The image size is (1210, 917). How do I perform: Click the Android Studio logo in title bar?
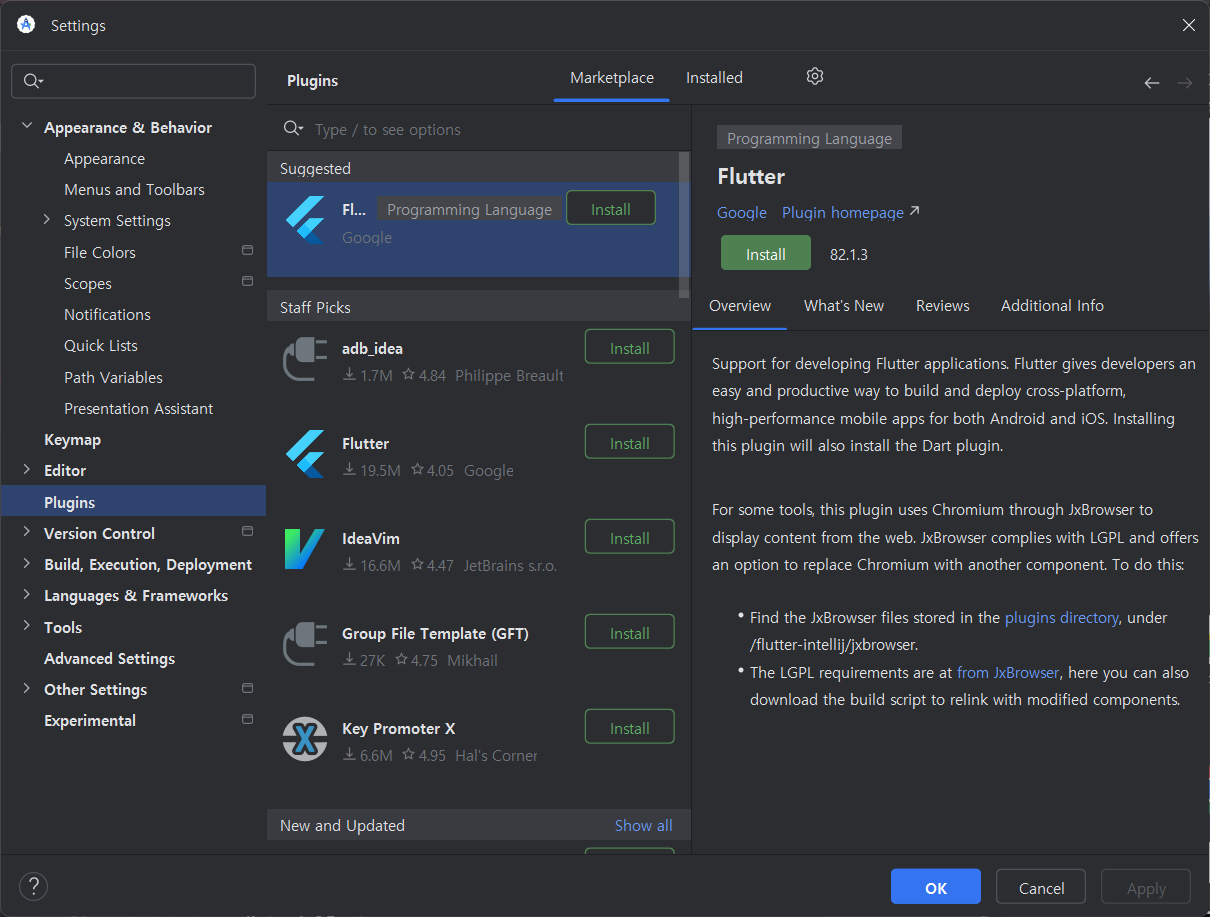click(26, 25)
